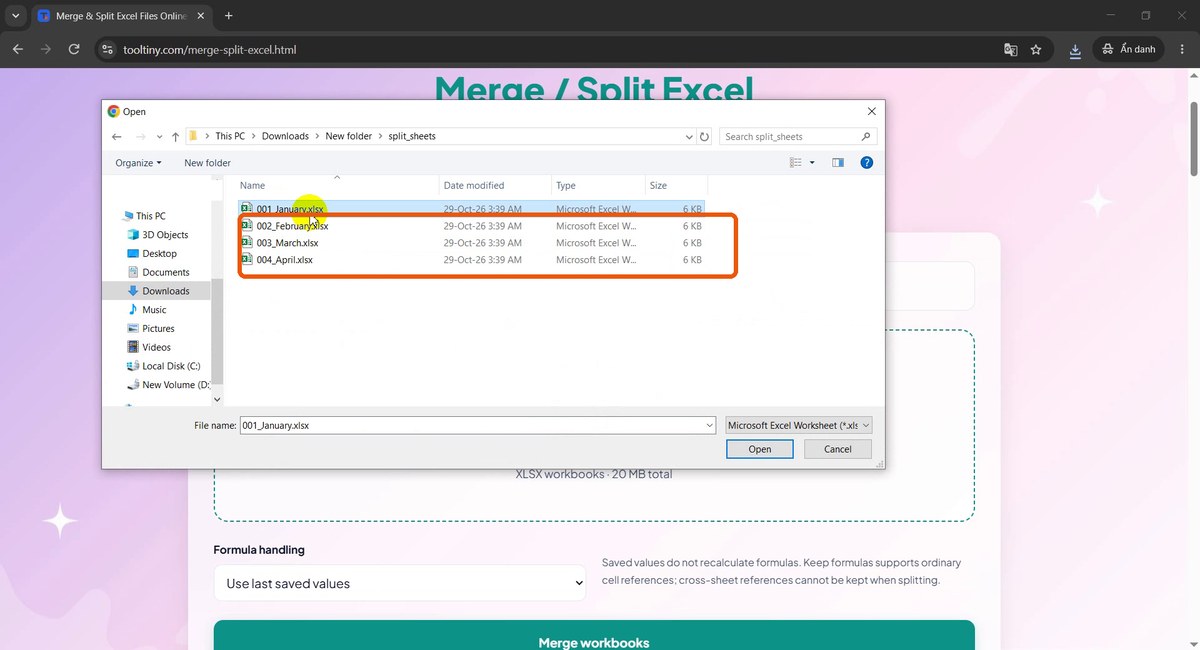Click the Excel icon of 003_March.xlsx
The width and height of the screenshot is (1200, 650).
(247, 243)
